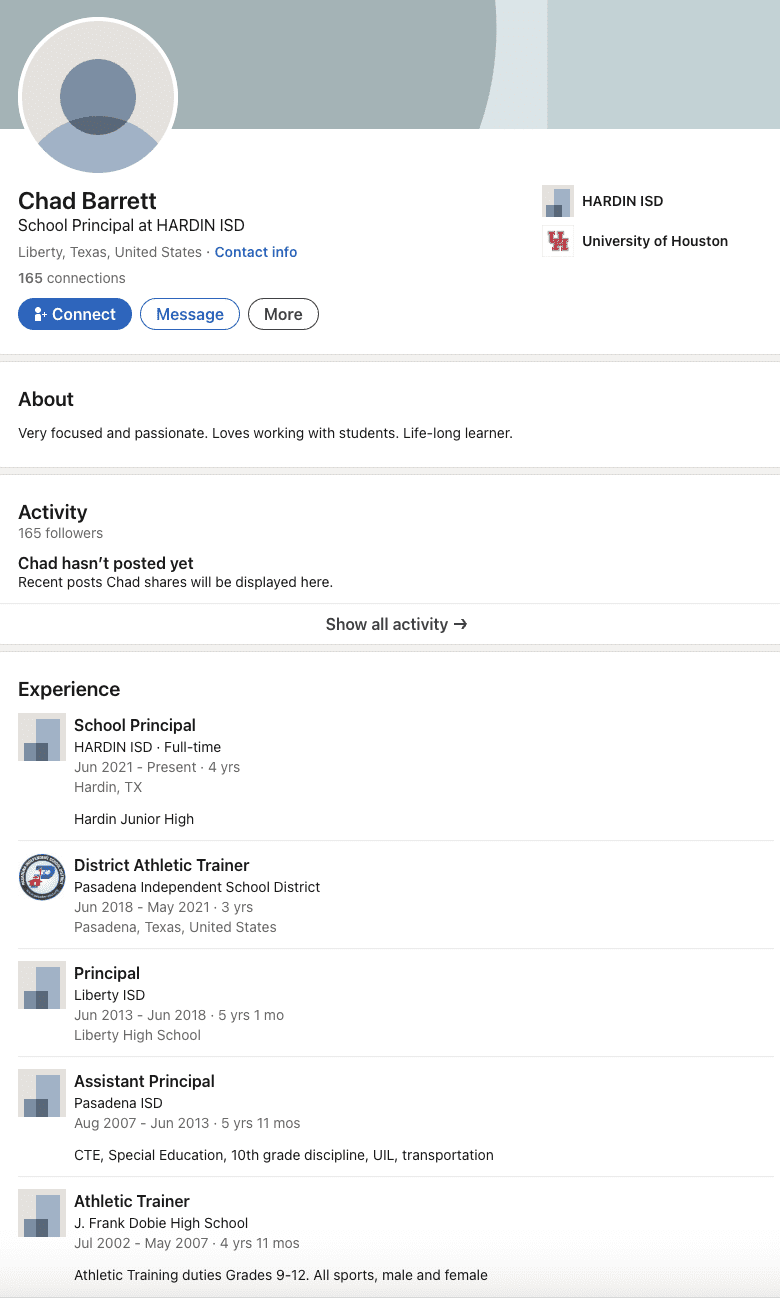Open the Athletic Trainer position title

132,1201
